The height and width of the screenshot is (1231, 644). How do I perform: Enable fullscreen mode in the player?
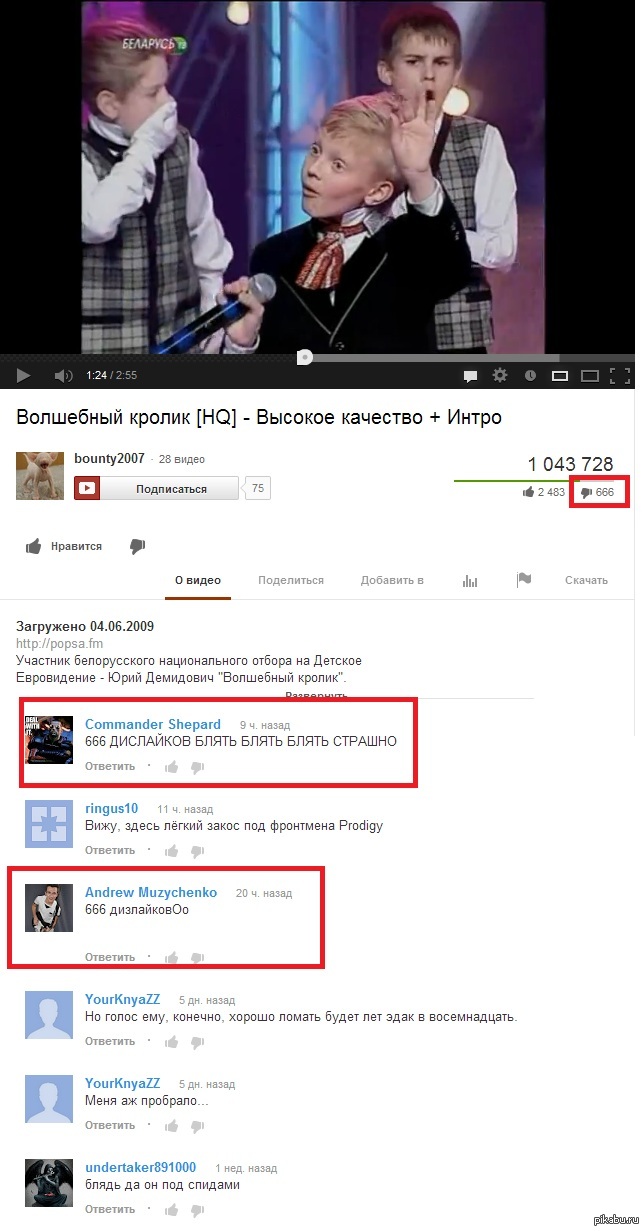(622, 376)
